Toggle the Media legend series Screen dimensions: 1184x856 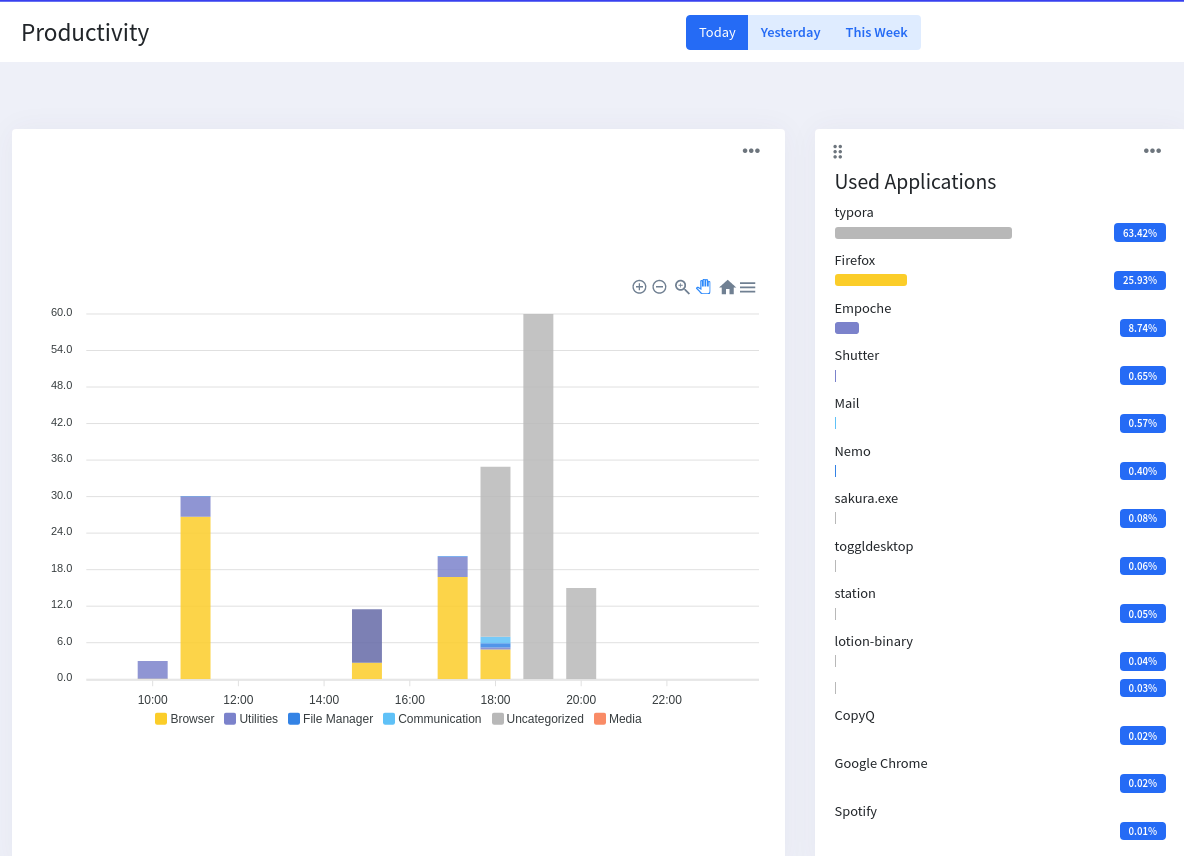pos(618,719)
